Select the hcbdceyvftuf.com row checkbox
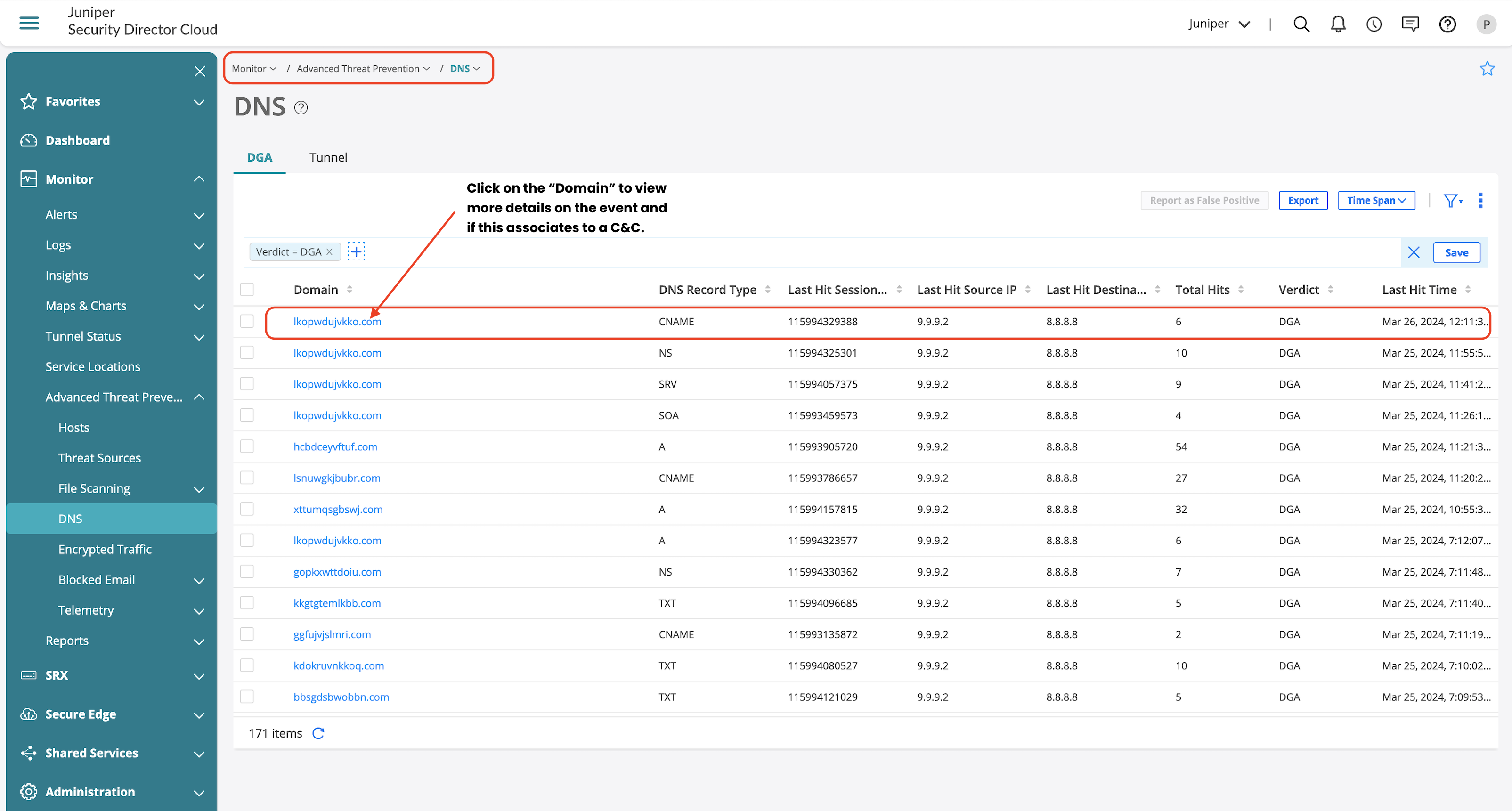This screenshot has width=1512, height=811. click(x=247, y=446)
